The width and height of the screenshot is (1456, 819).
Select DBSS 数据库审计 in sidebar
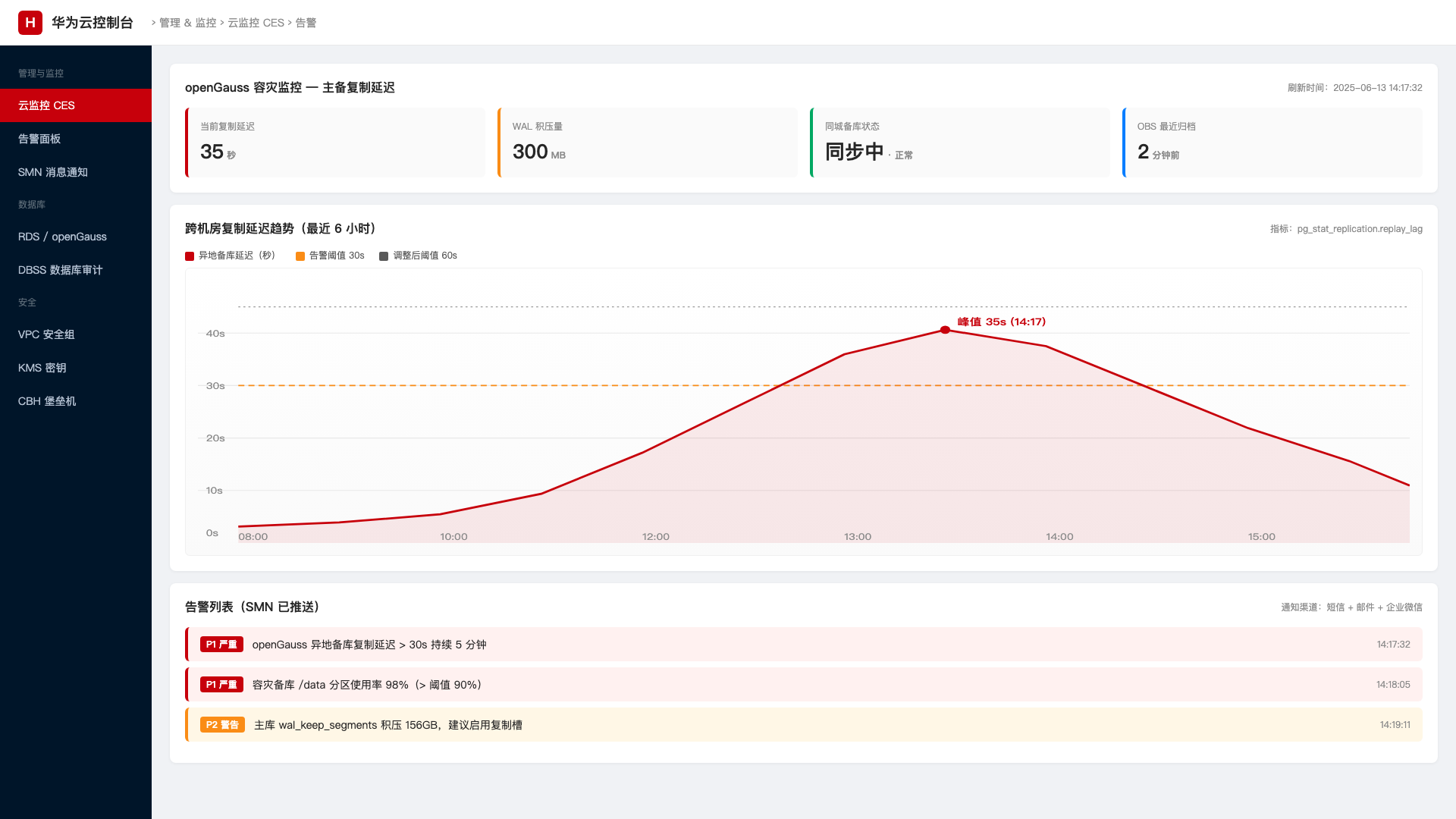tap(76, 270)
